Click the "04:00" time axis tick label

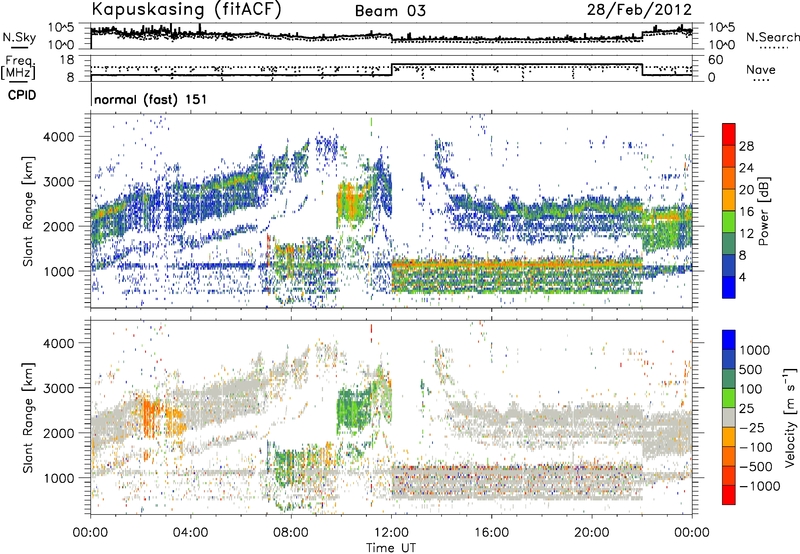click(190, 532)
